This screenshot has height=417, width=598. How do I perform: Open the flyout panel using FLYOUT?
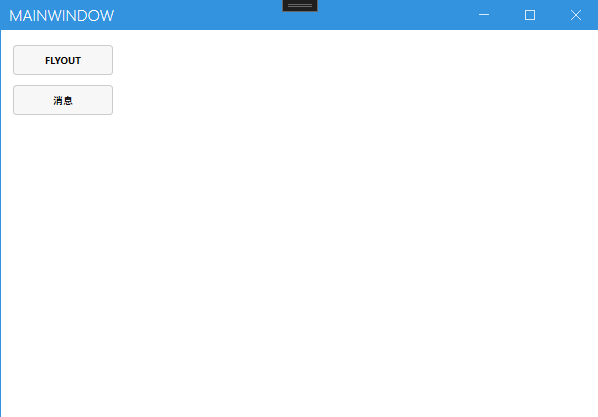63,60
